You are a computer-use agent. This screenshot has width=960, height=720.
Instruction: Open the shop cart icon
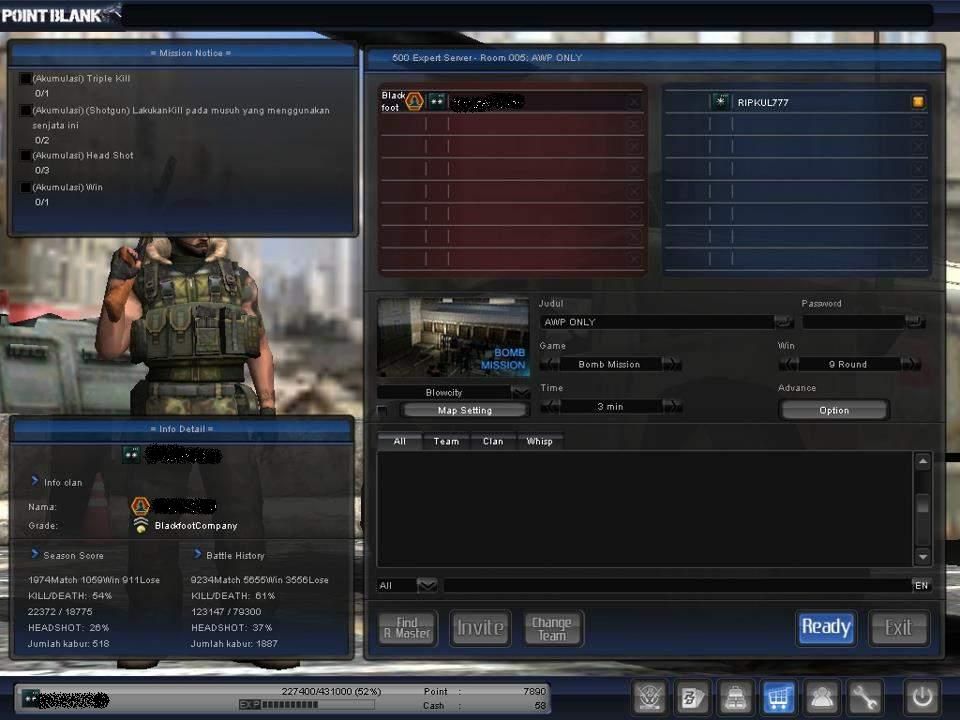click(778, 697)
